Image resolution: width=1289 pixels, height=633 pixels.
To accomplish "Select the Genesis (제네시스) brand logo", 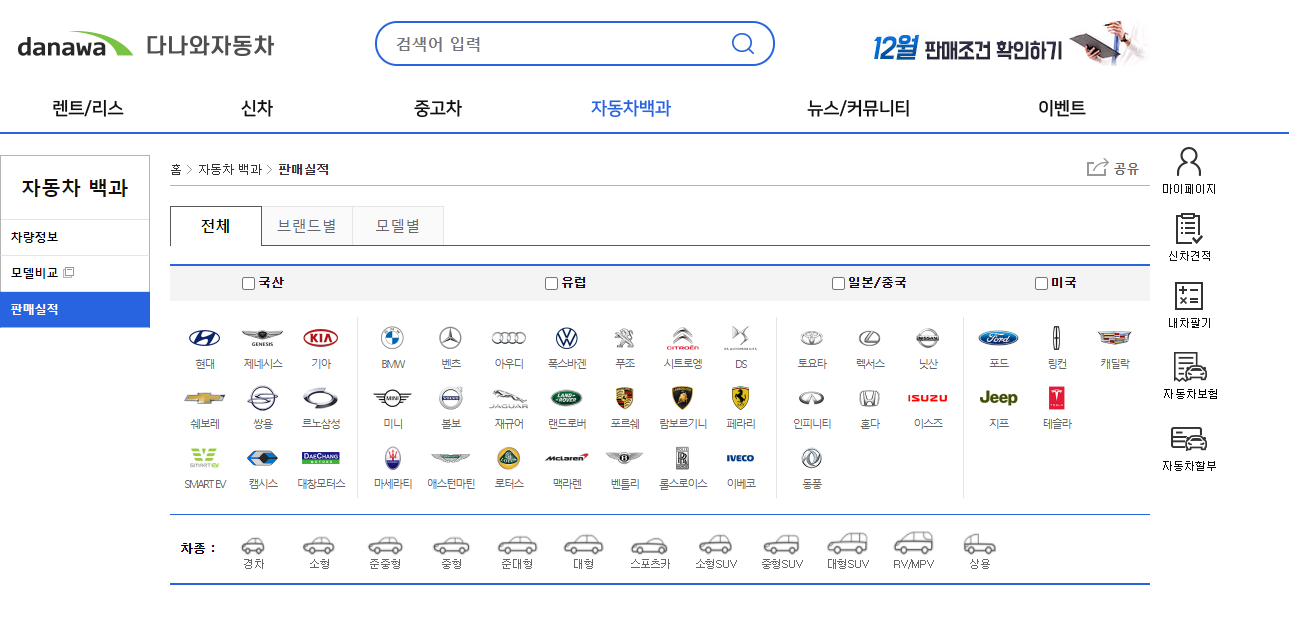I will [263, 338].
